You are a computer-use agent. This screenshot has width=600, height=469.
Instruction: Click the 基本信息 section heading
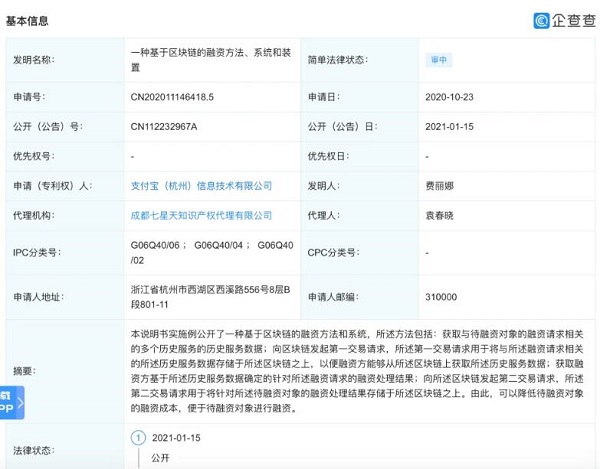27,21
